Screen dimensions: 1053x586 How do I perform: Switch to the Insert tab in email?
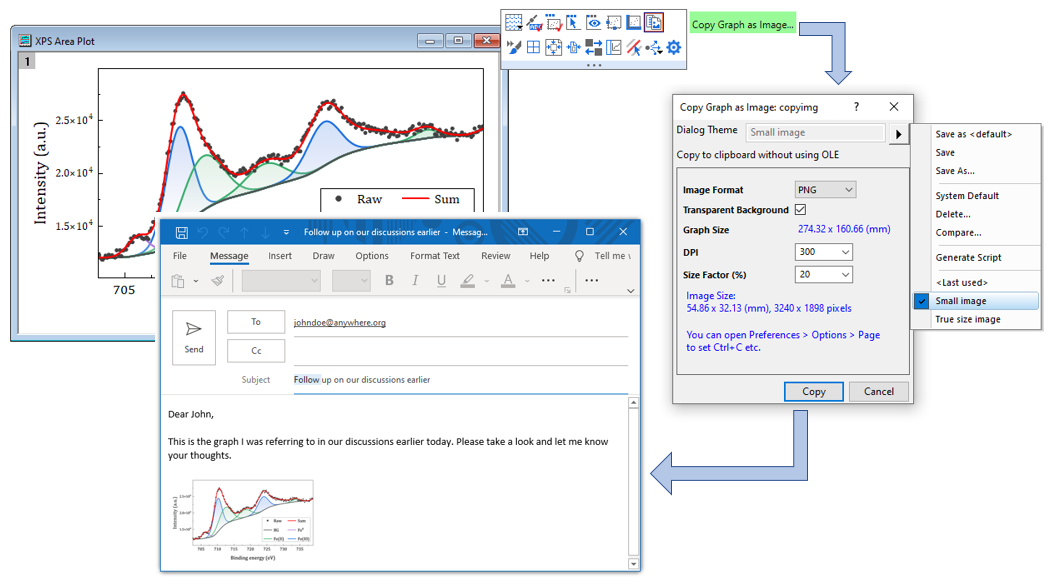(x=280, y=256)
